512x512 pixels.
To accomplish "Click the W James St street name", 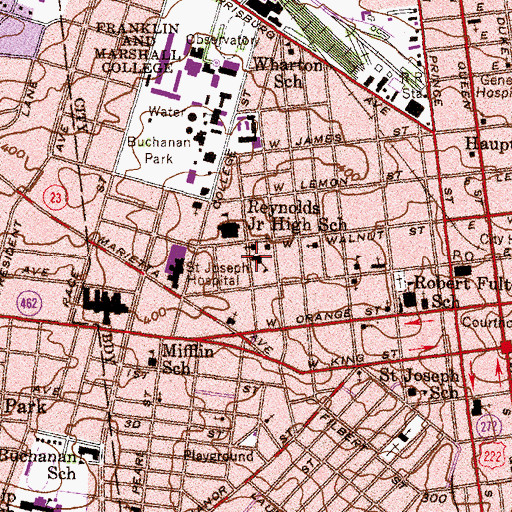I will coord(339,138).
